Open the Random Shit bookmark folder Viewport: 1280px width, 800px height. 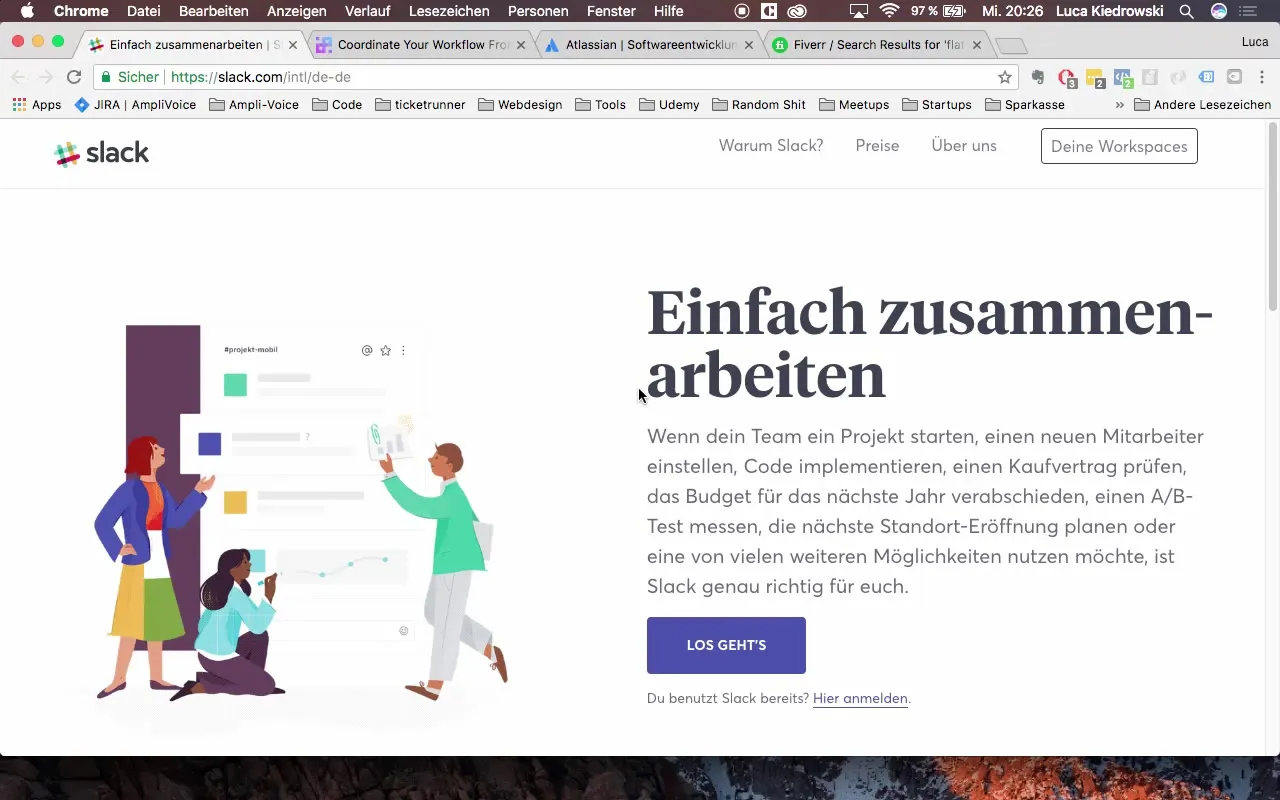pyautogui.click(x=759, y=104)
